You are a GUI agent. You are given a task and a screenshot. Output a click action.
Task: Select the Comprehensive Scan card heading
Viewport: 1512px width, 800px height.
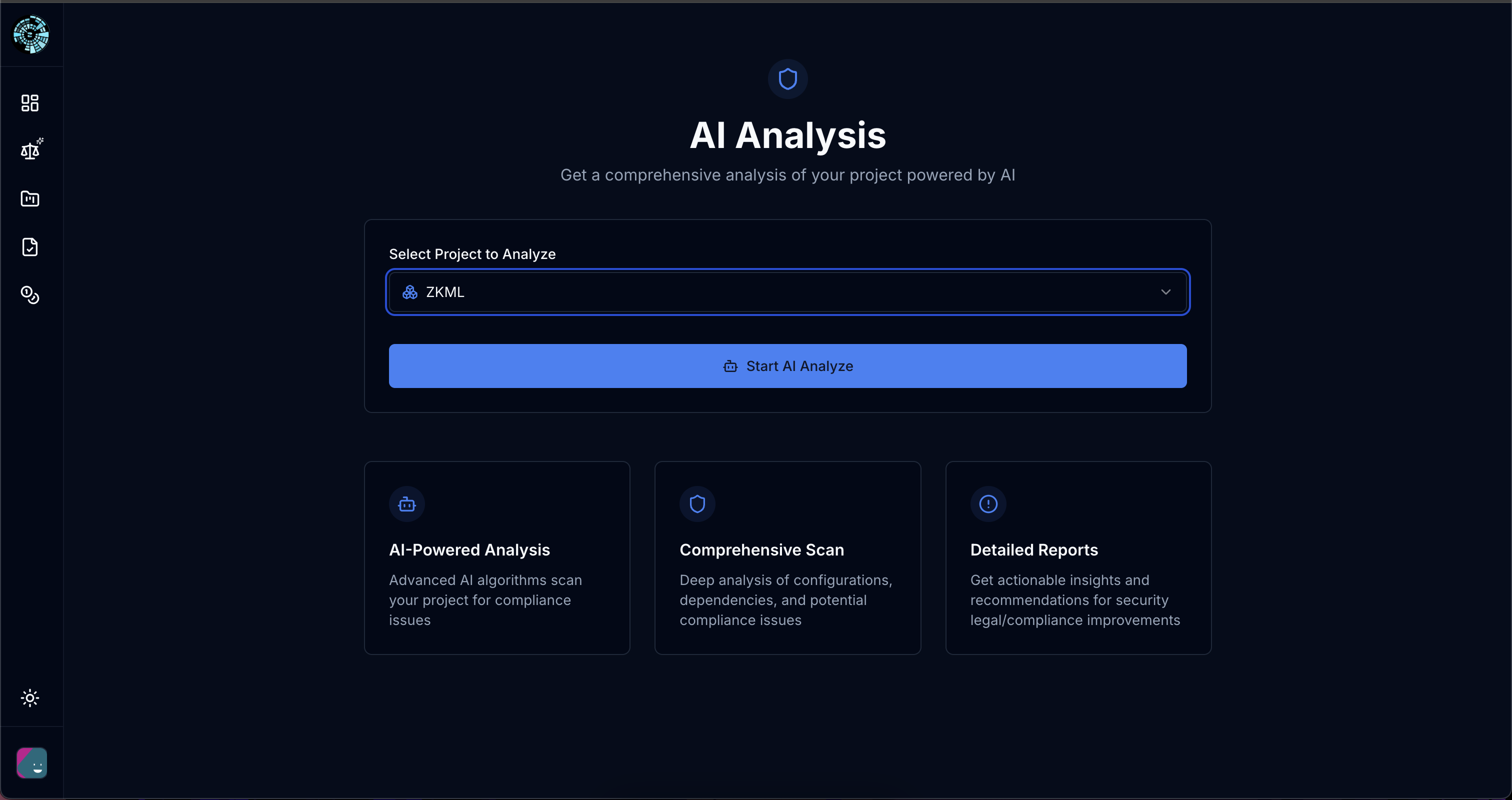coord(762,550)
